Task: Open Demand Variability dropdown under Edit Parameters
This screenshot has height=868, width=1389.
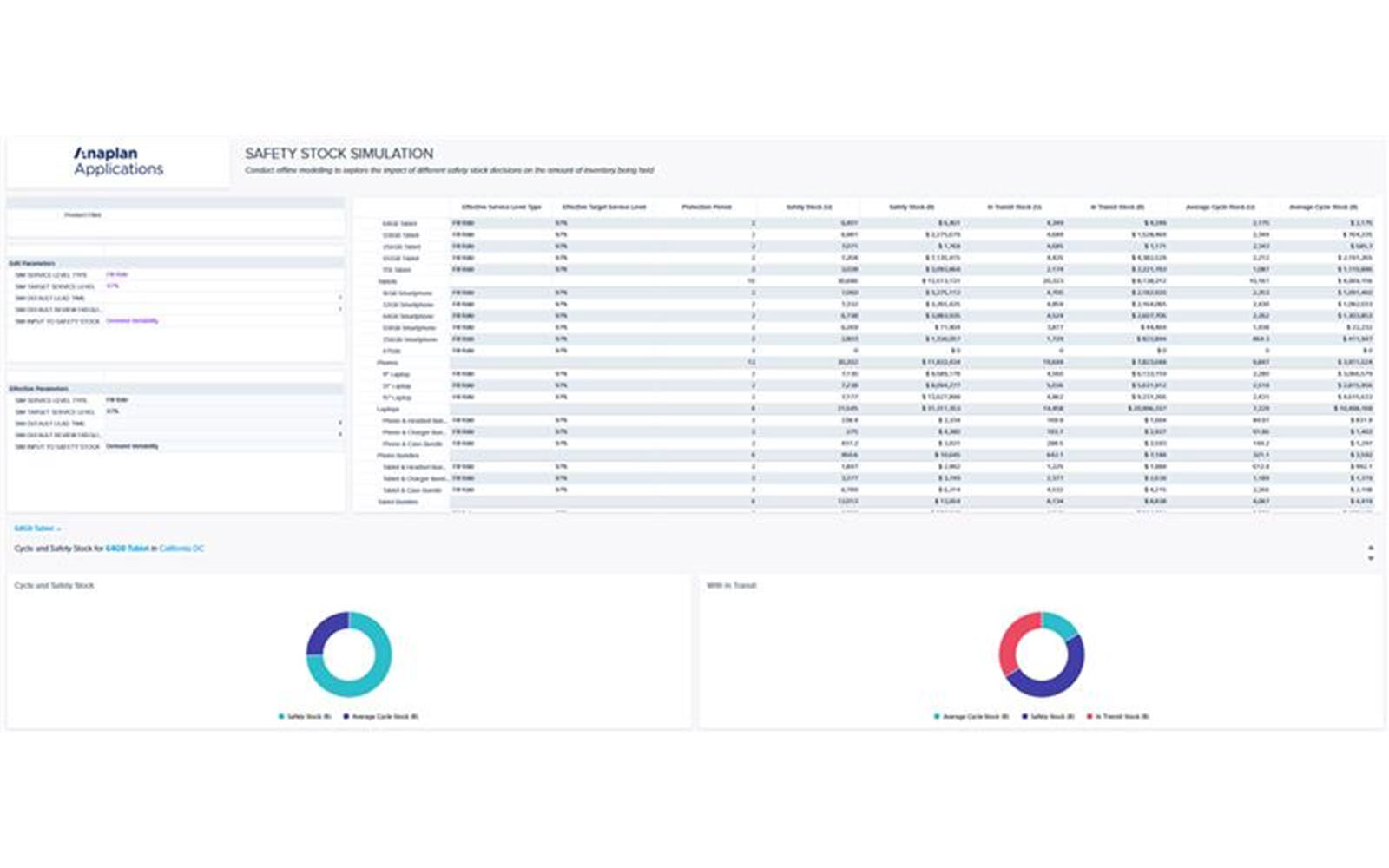Action: point(132,321)
